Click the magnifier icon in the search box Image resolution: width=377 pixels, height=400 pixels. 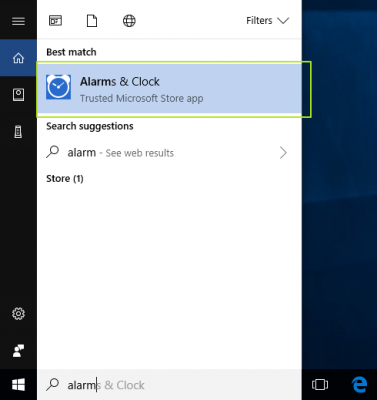point(53,385)
